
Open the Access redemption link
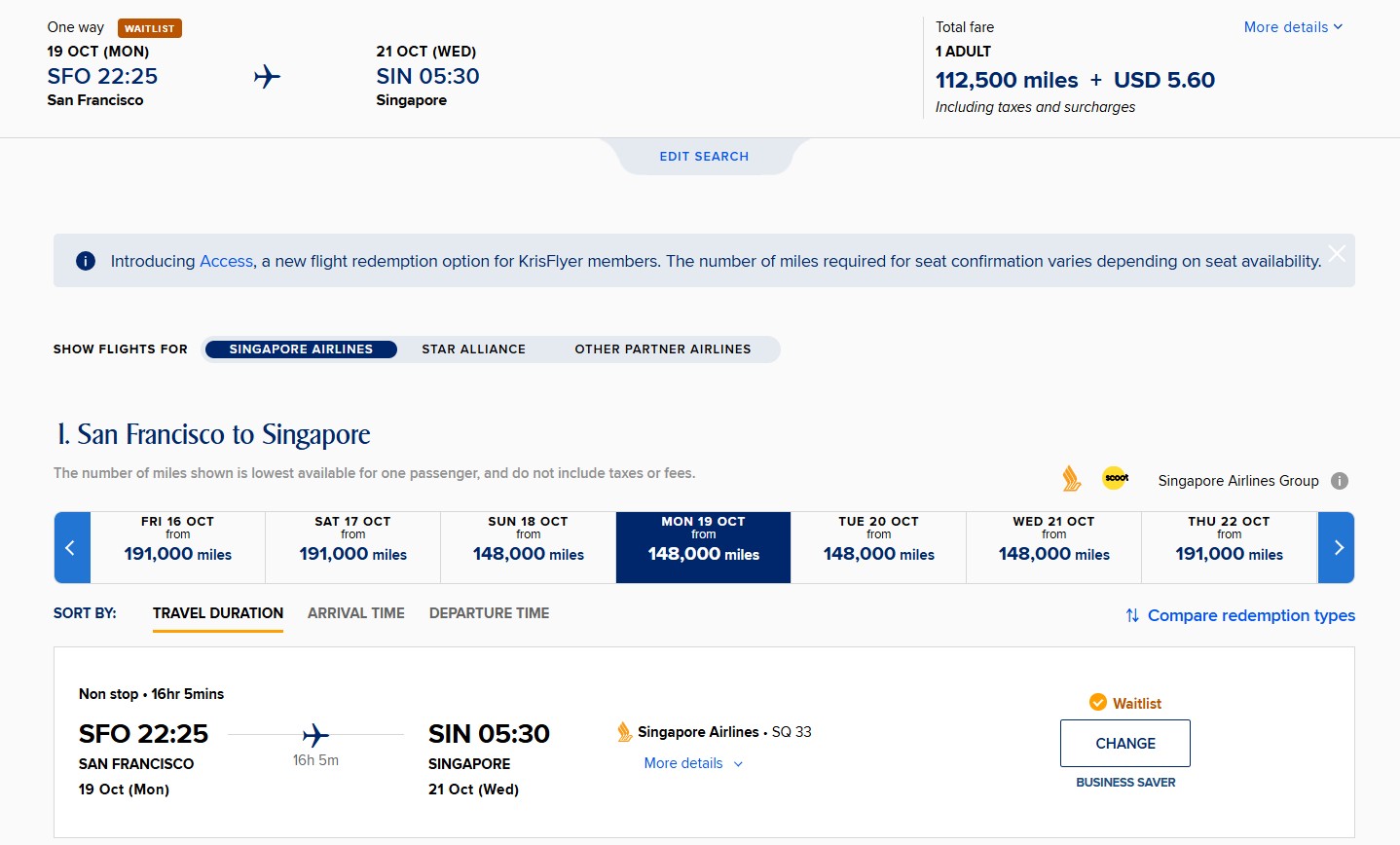226,261
